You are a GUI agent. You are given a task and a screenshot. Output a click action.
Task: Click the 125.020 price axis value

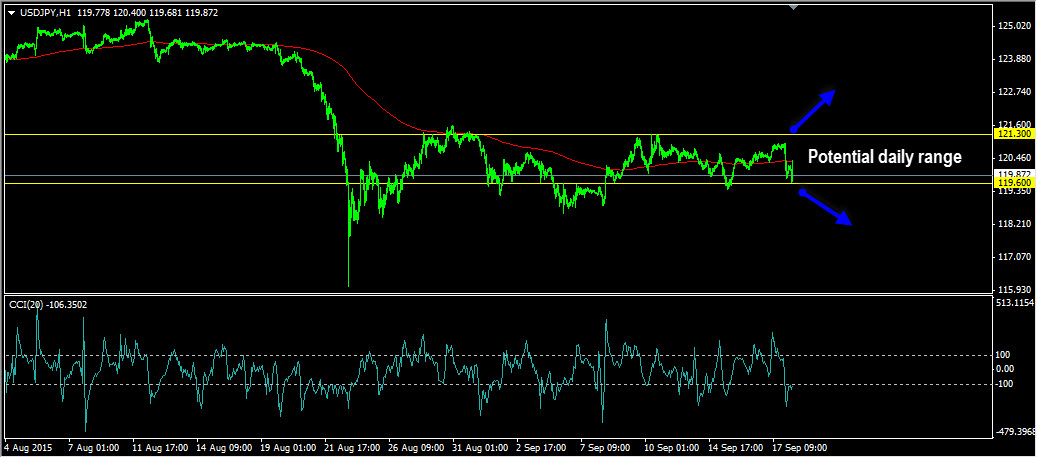[1015, 26]
